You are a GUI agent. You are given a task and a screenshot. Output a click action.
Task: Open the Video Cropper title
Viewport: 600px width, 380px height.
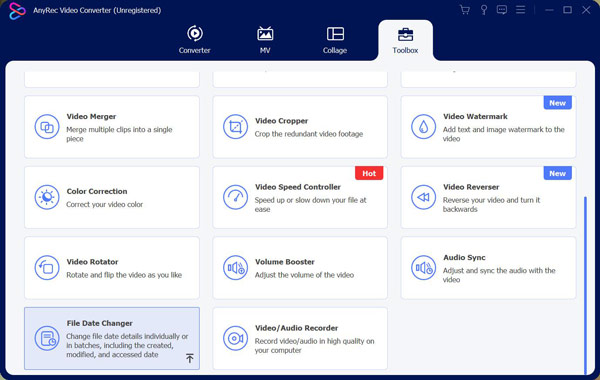click(281, 121)
